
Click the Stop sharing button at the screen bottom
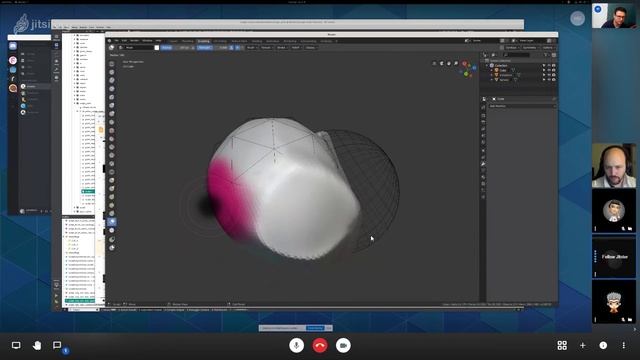pos(315,328)
